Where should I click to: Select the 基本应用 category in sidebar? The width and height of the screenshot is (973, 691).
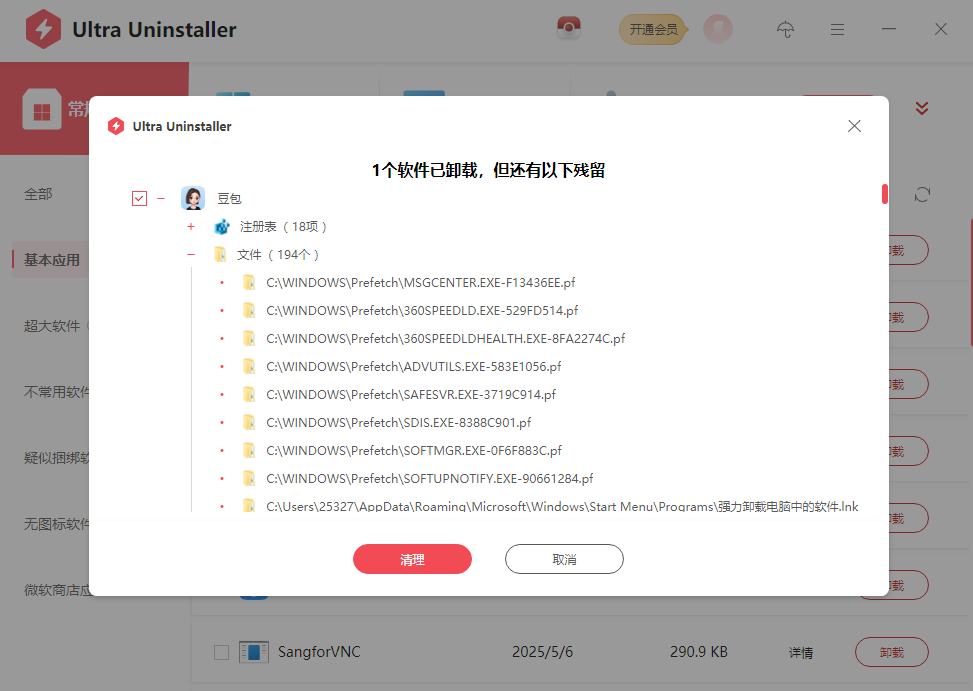click(x=52, y=260)
